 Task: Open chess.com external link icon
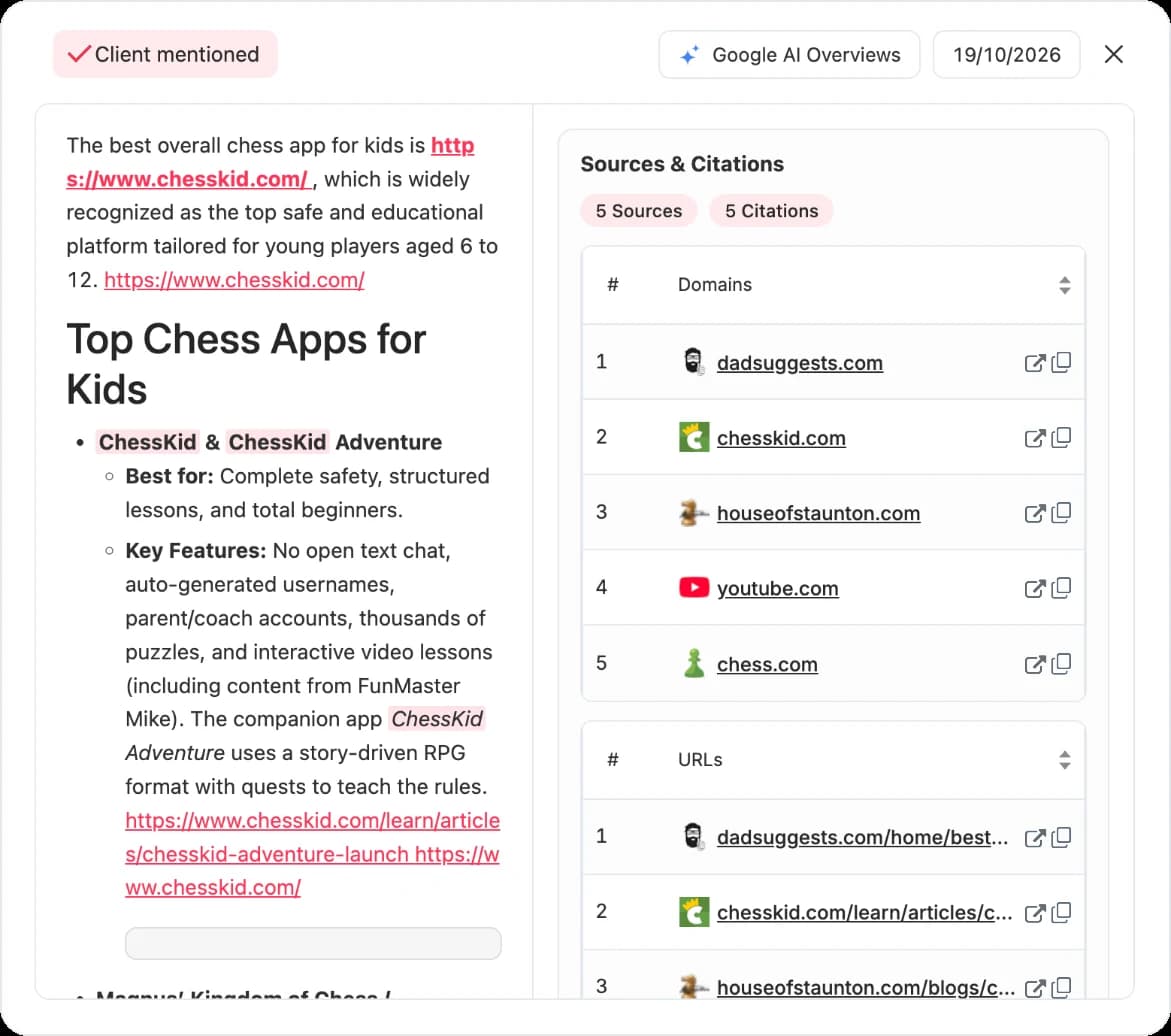coord(1034,665)
